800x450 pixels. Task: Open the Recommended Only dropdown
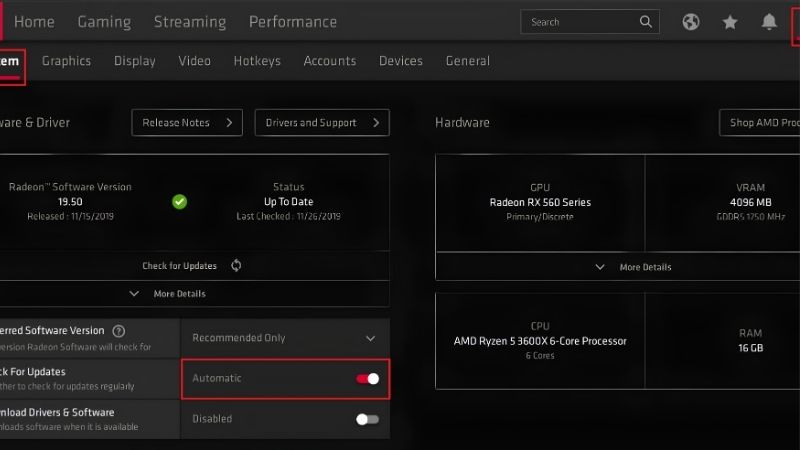(x=285, y=338)
